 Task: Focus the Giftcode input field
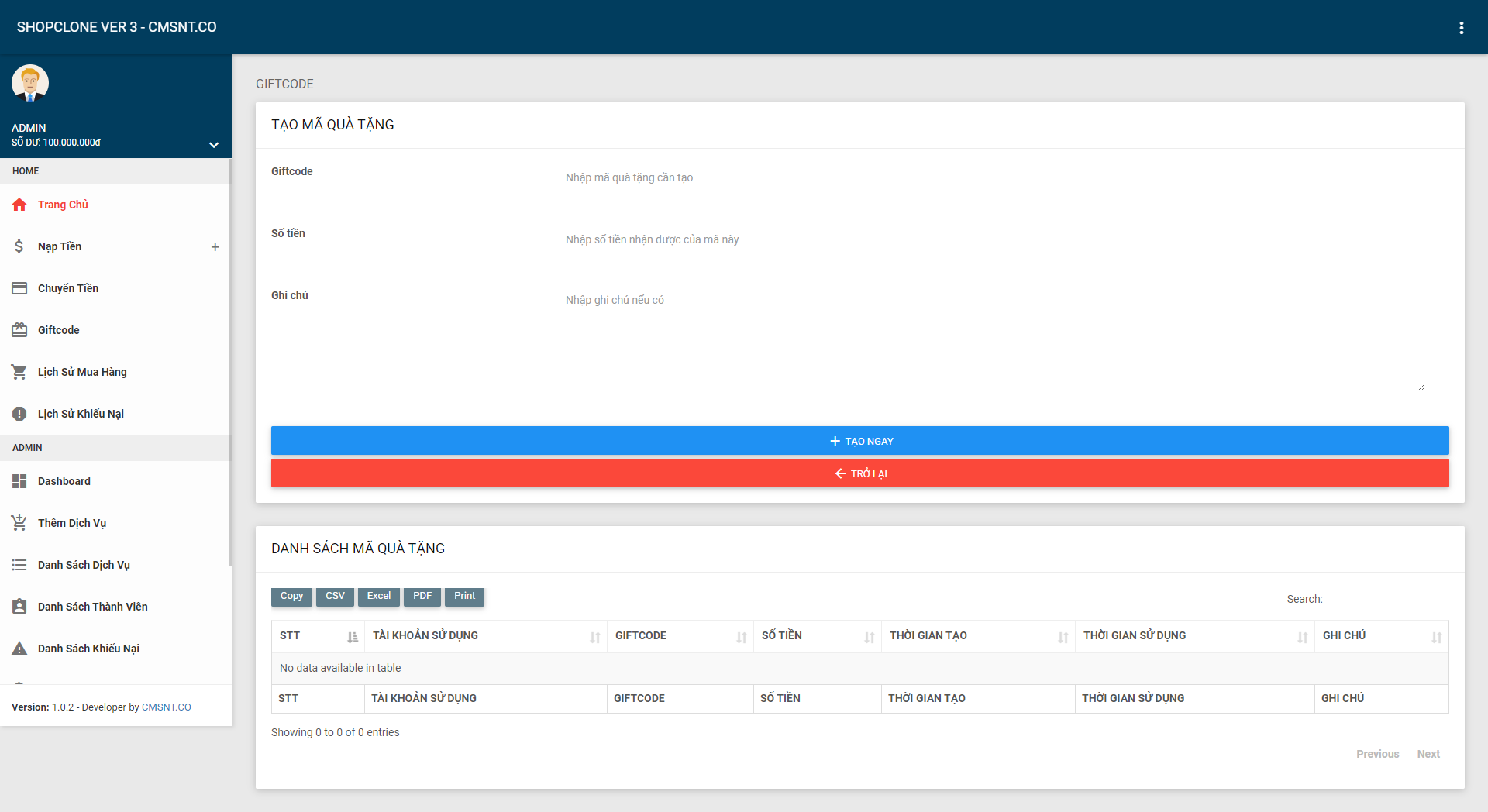coord(995,177)
